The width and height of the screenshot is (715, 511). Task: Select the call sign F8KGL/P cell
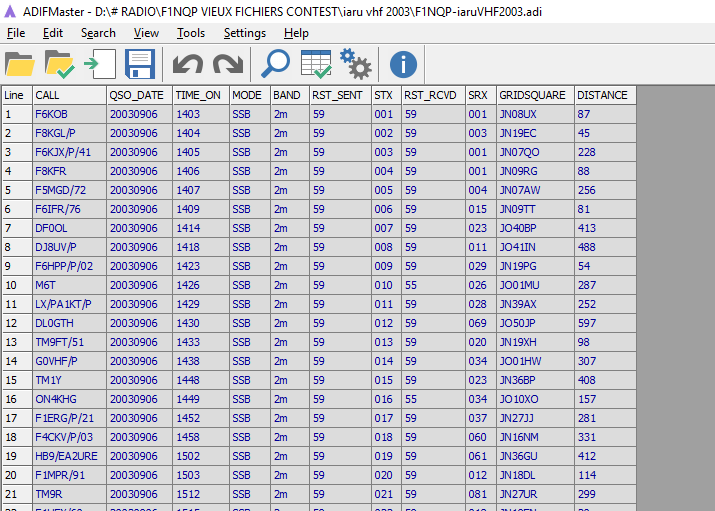click(x=69, y=134)
